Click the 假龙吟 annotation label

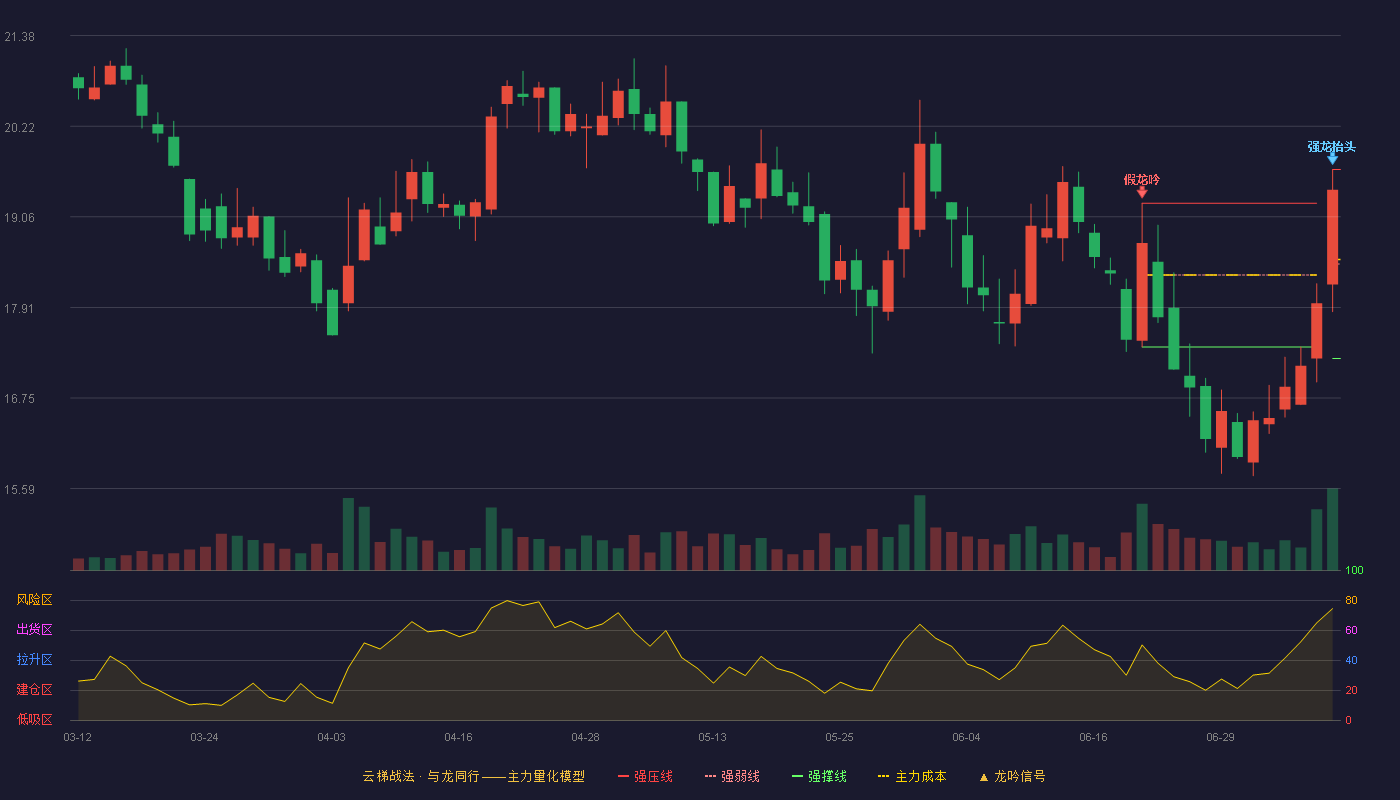coord(1142,179)
